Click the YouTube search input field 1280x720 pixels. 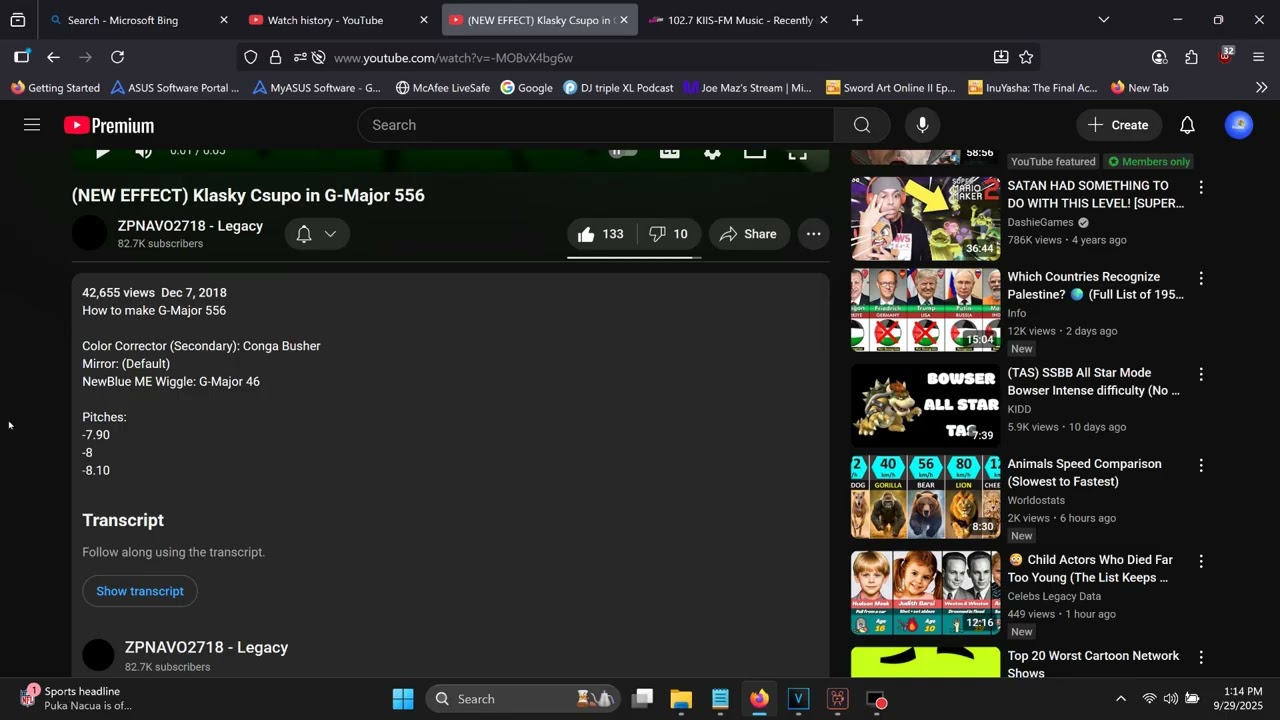tap(596, 125)
